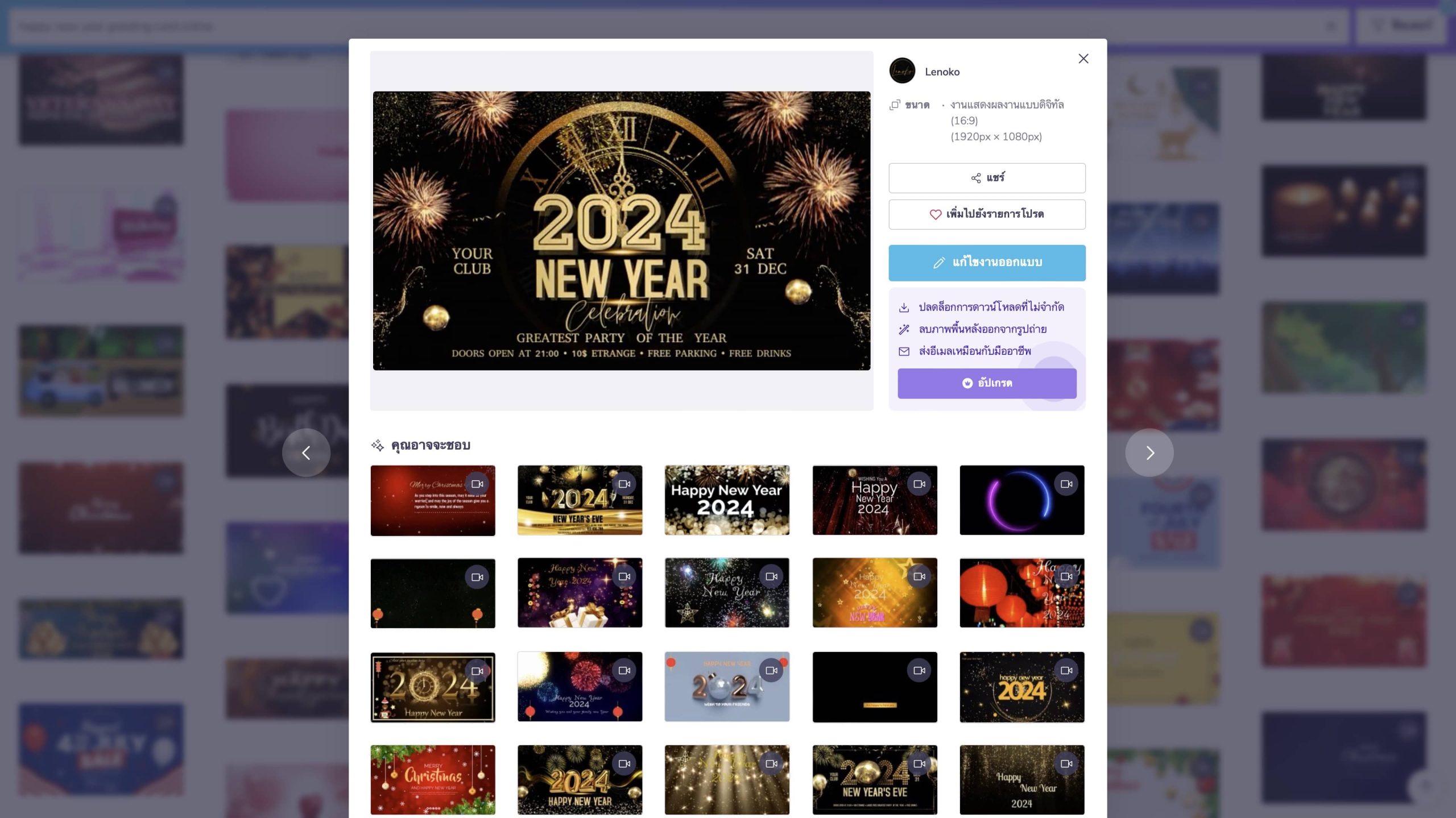The image size is (1456, 818).
Task: Open the Happy New Year 2024 bokeh thumbnail
Action: 727,500
